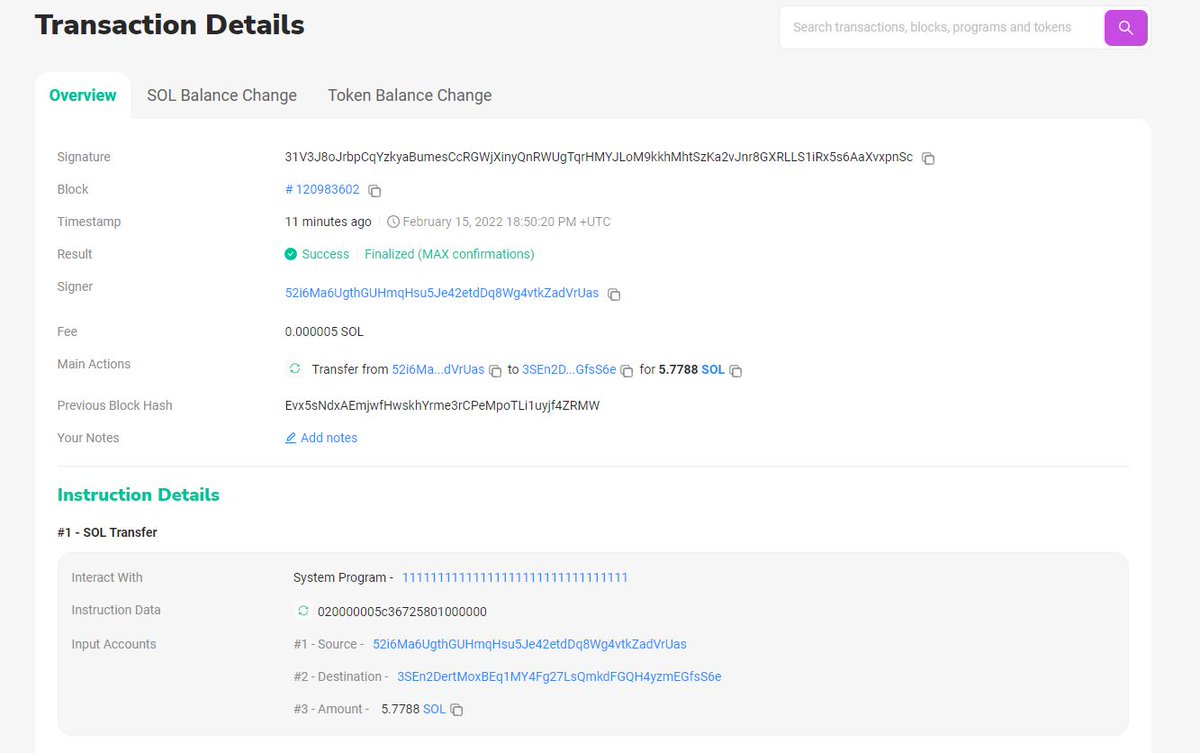Toggle the Instruction Data decode icon
The width and height of the screenshot is (1200, 753).
(x=303, y=611)
